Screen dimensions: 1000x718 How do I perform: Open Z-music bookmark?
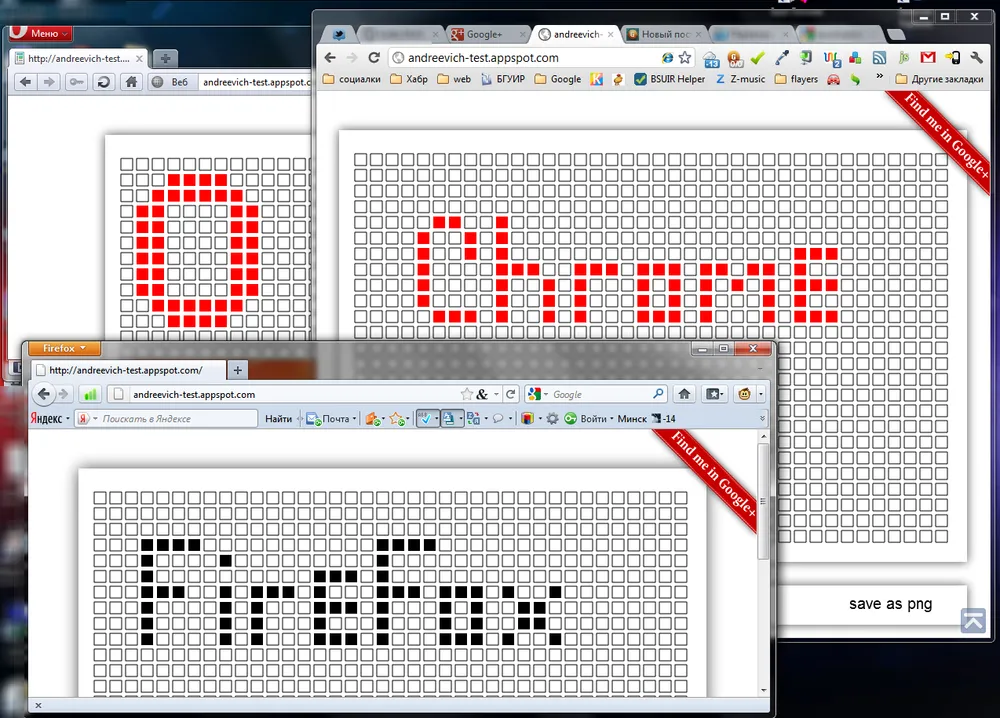740,79
